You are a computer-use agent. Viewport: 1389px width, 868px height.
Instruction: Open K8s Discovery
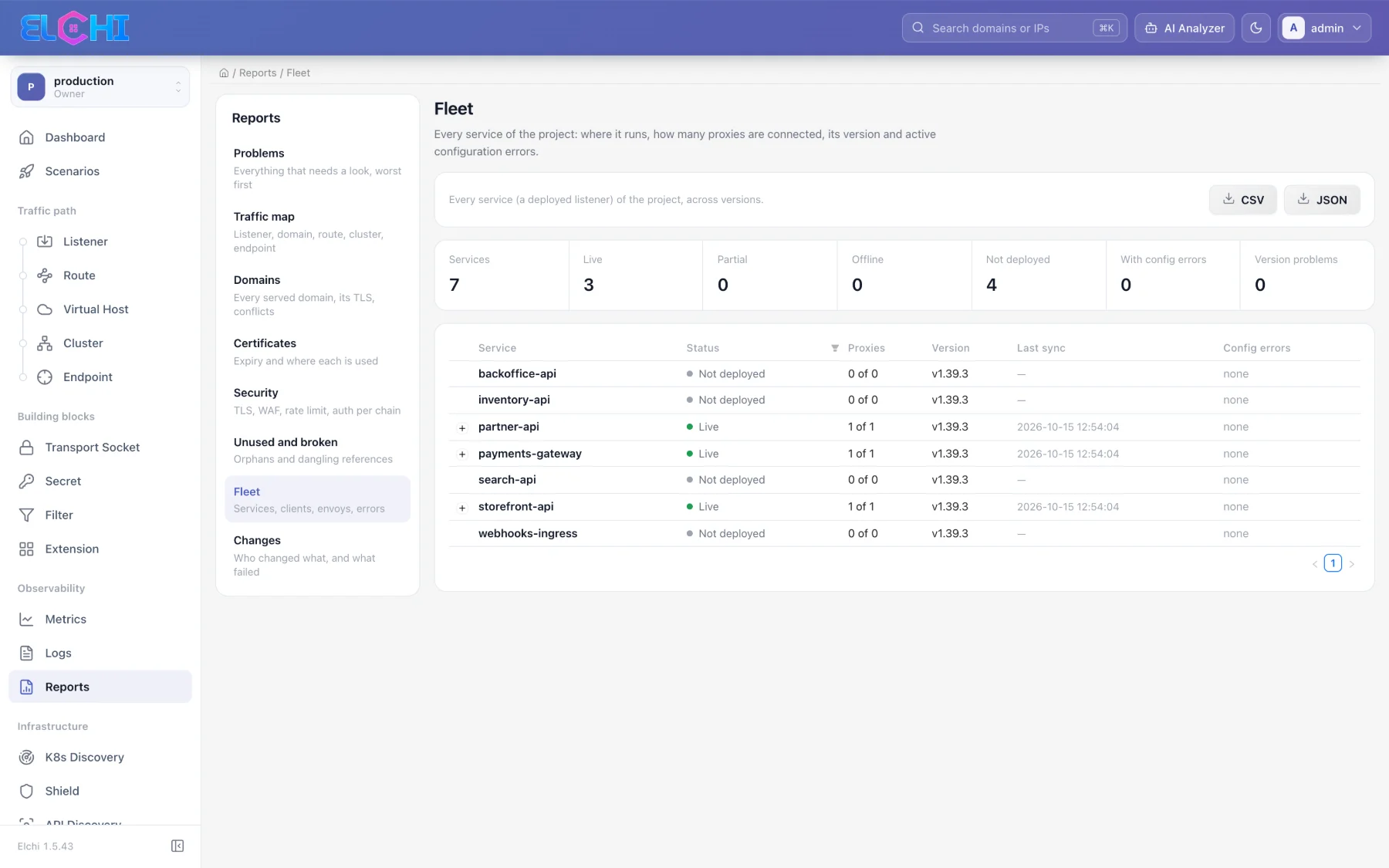(x=100, y=758)
